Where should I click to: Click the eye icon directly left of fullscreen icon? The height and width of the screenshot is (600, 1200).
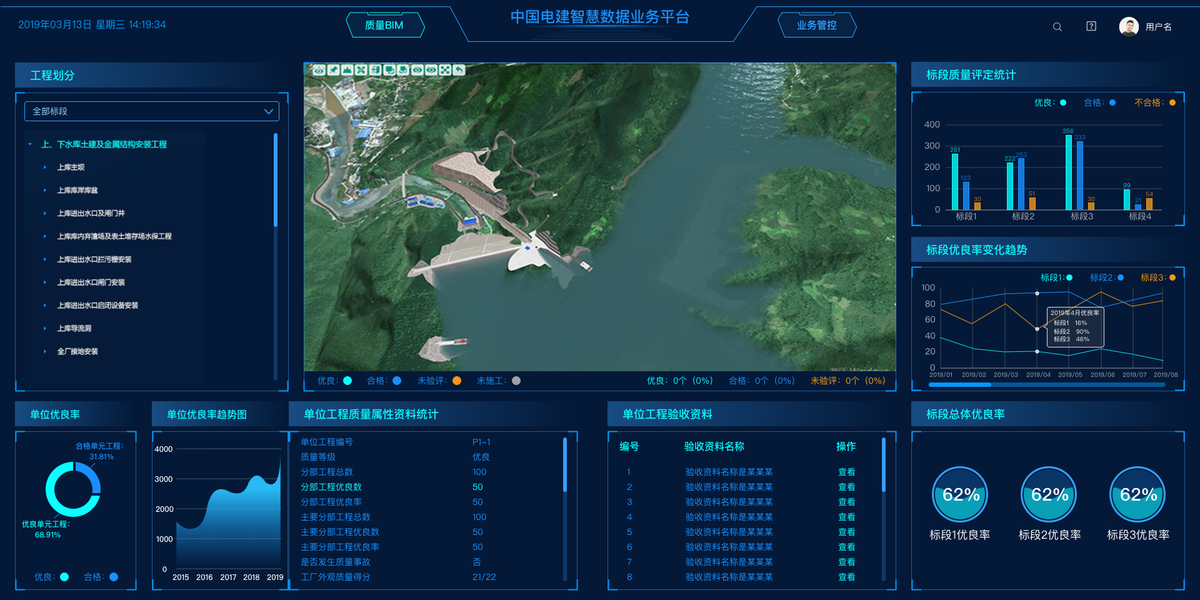tap(431, 70)
